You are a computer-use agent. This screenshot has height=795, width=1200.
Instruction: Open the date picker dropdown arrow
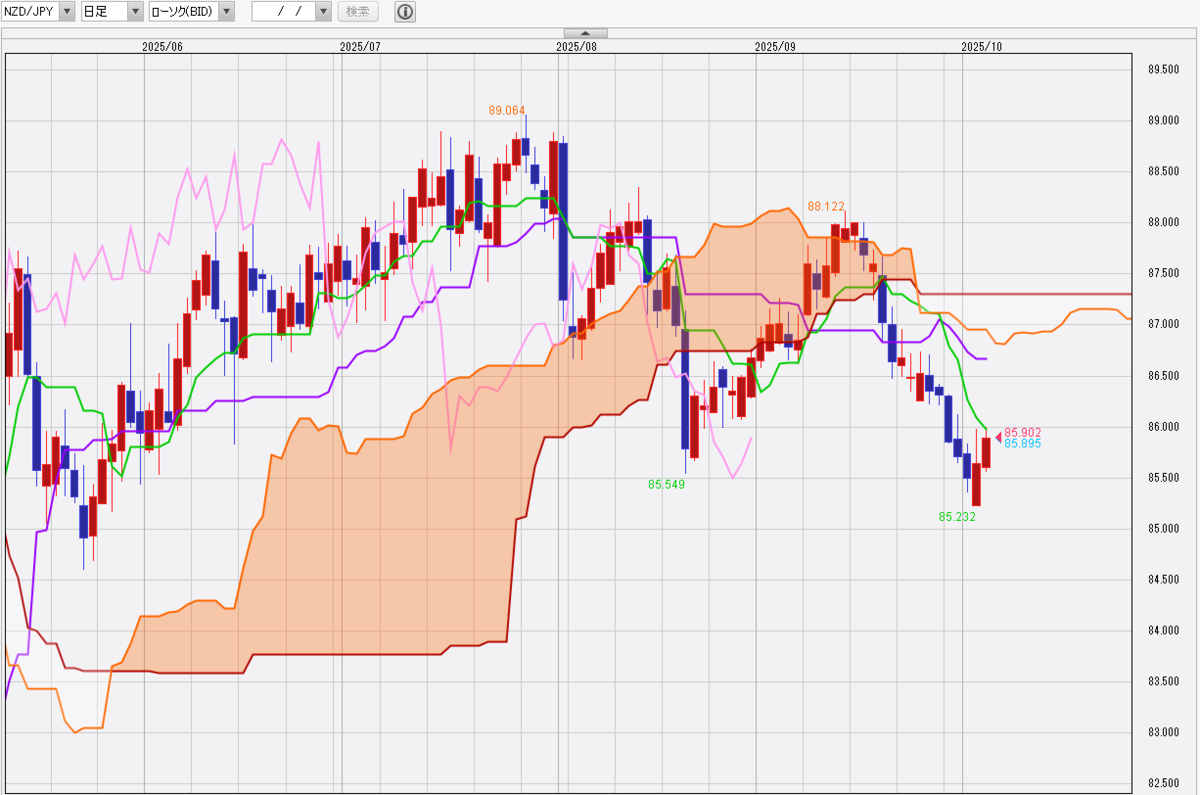coord(323,12)
